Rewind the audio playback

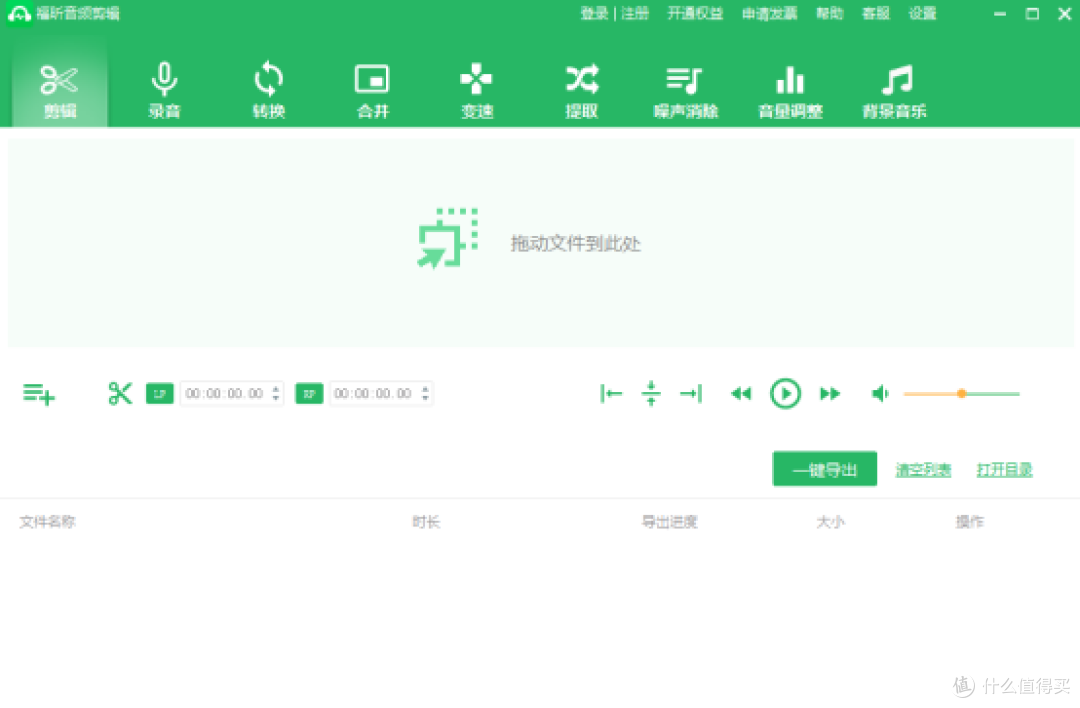[x=741, y=393]
